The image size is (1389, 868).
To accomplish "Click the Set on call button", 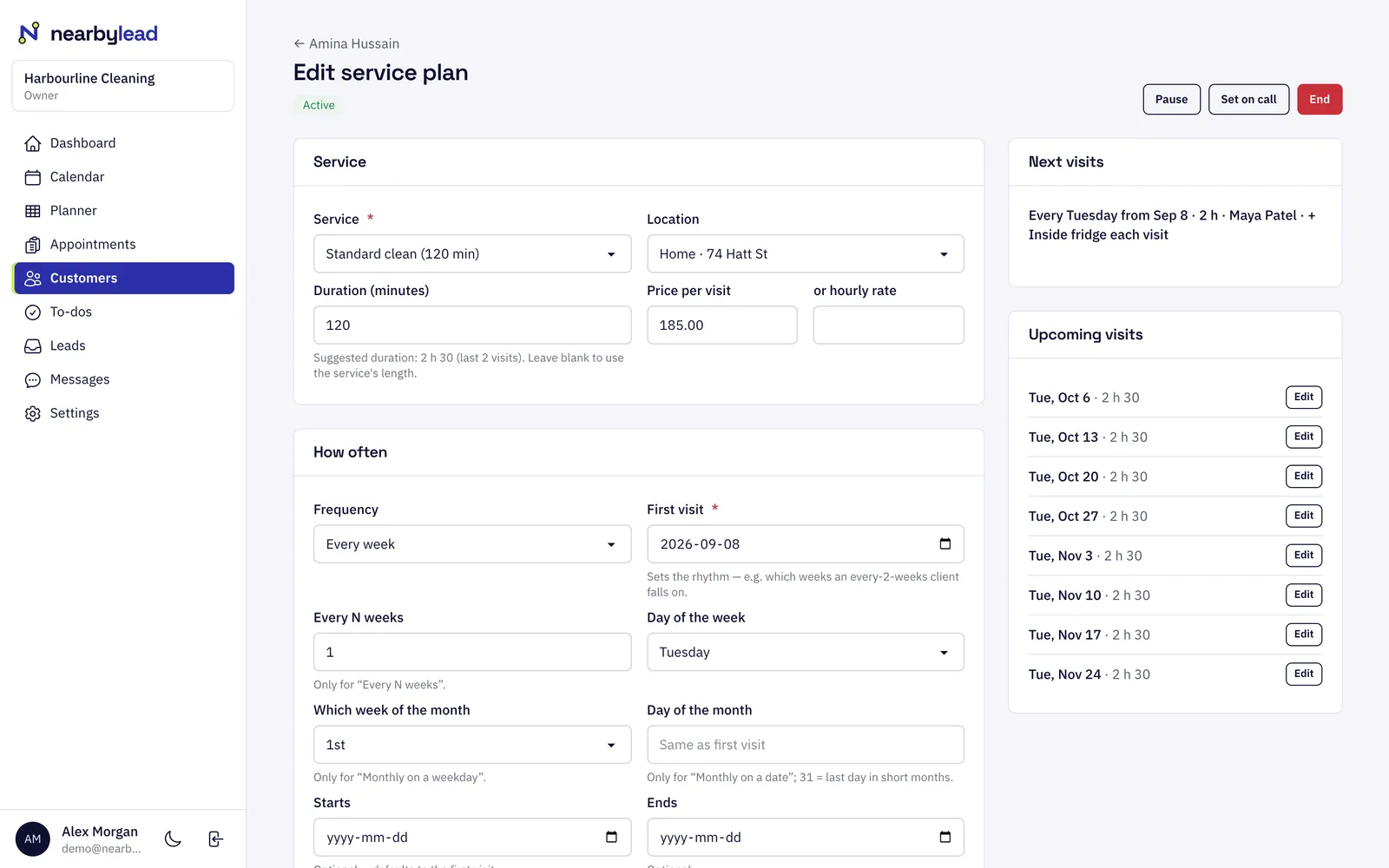I will click(1248, 99).
